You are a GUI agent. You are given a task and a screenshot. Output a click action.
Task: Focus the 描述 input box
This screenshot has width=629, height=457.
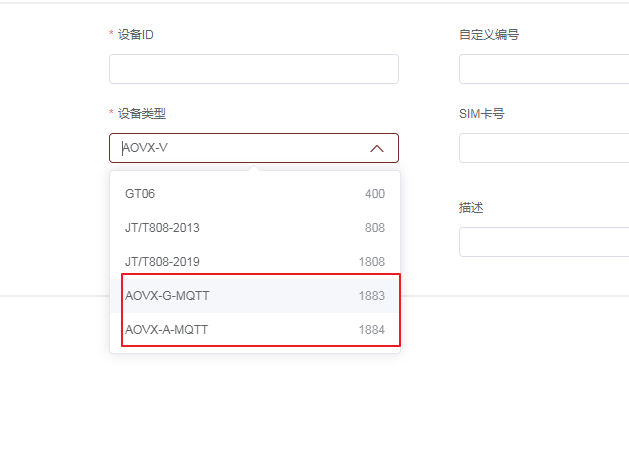[x=543, y=242]
